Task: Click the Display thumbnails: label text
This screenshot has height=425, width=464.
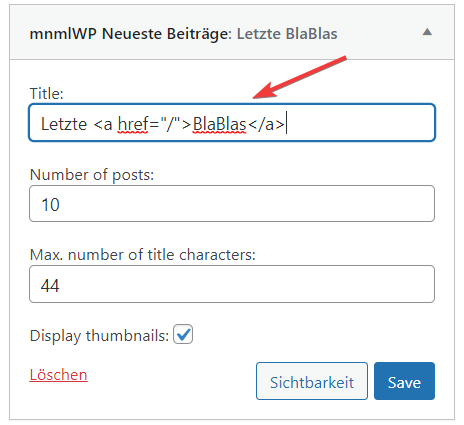Action: (x=99, y=336)
